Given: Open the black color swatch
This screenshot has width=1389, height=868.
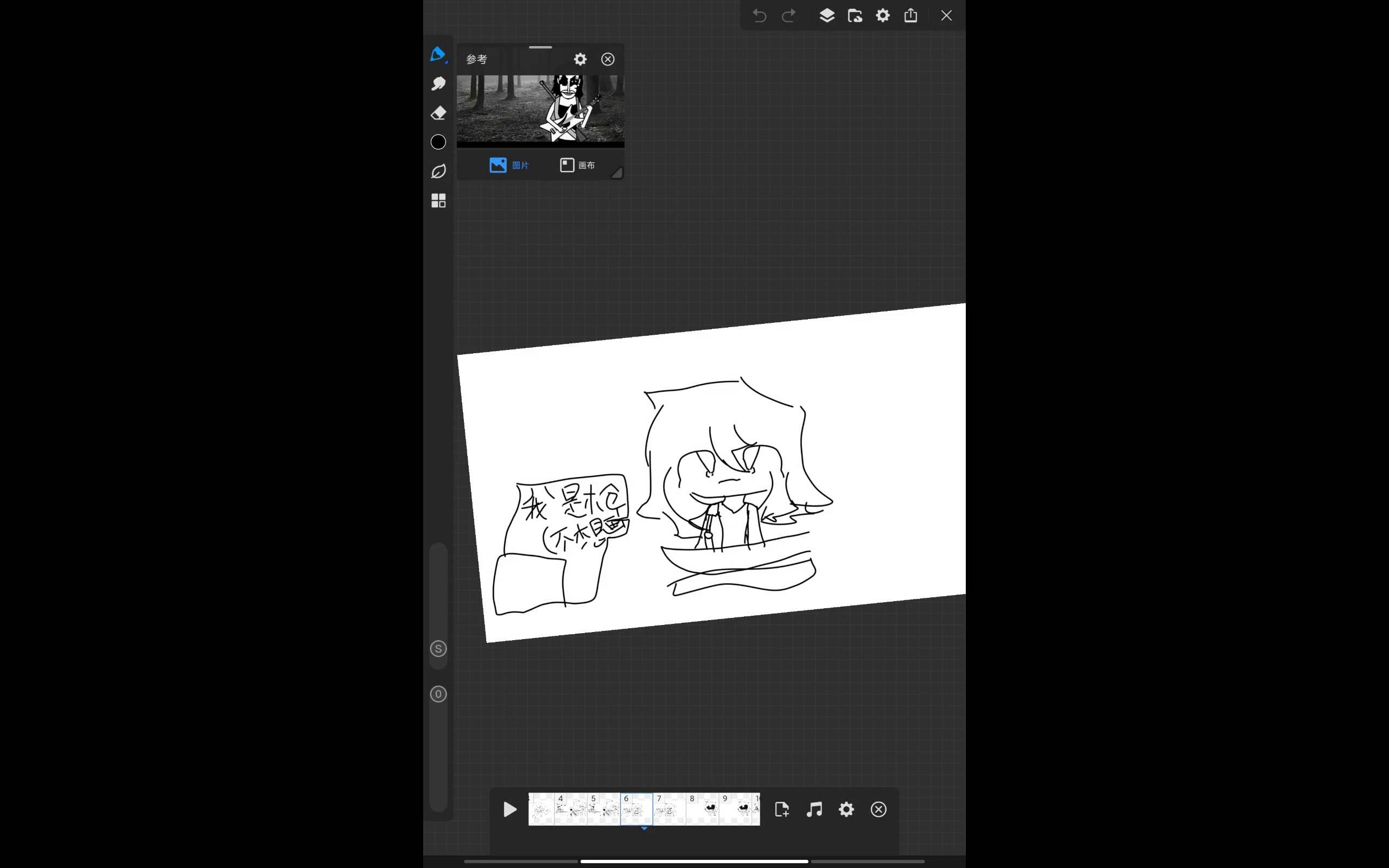Looking at the screenshot, I should click(438, 142).
